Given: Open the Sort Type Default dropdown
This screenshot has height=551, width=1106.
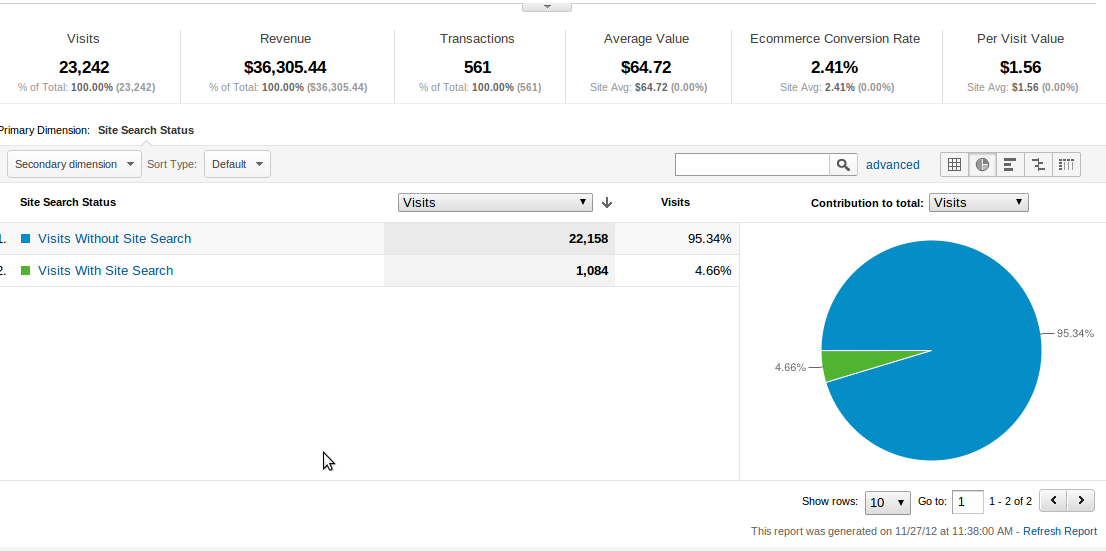Looking at the screenshot, I should pyautogui.click(x=237, y=164).
